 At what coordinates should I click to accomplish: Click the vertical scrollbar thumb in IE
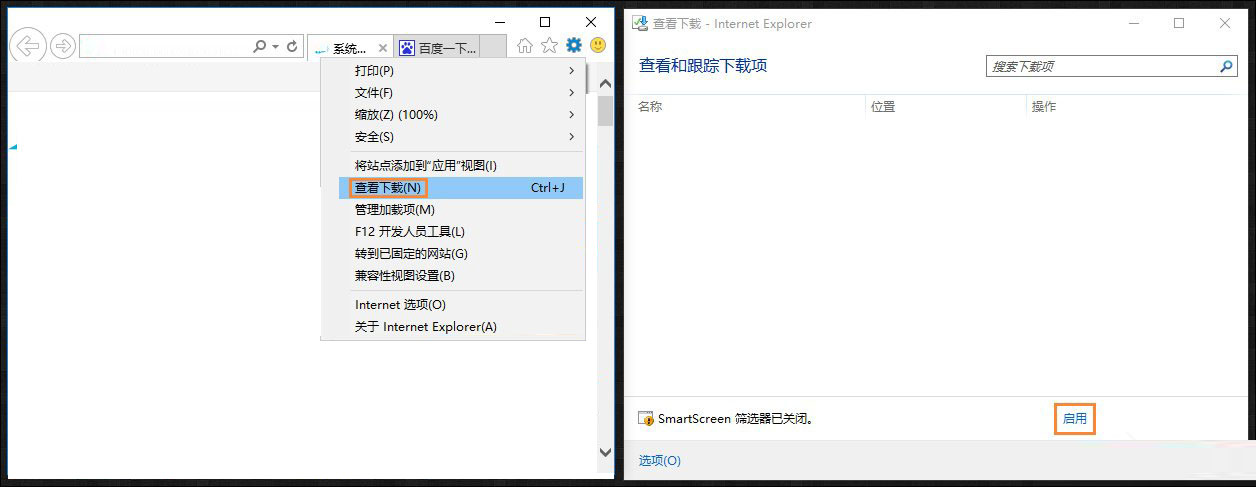coord(605,110)
